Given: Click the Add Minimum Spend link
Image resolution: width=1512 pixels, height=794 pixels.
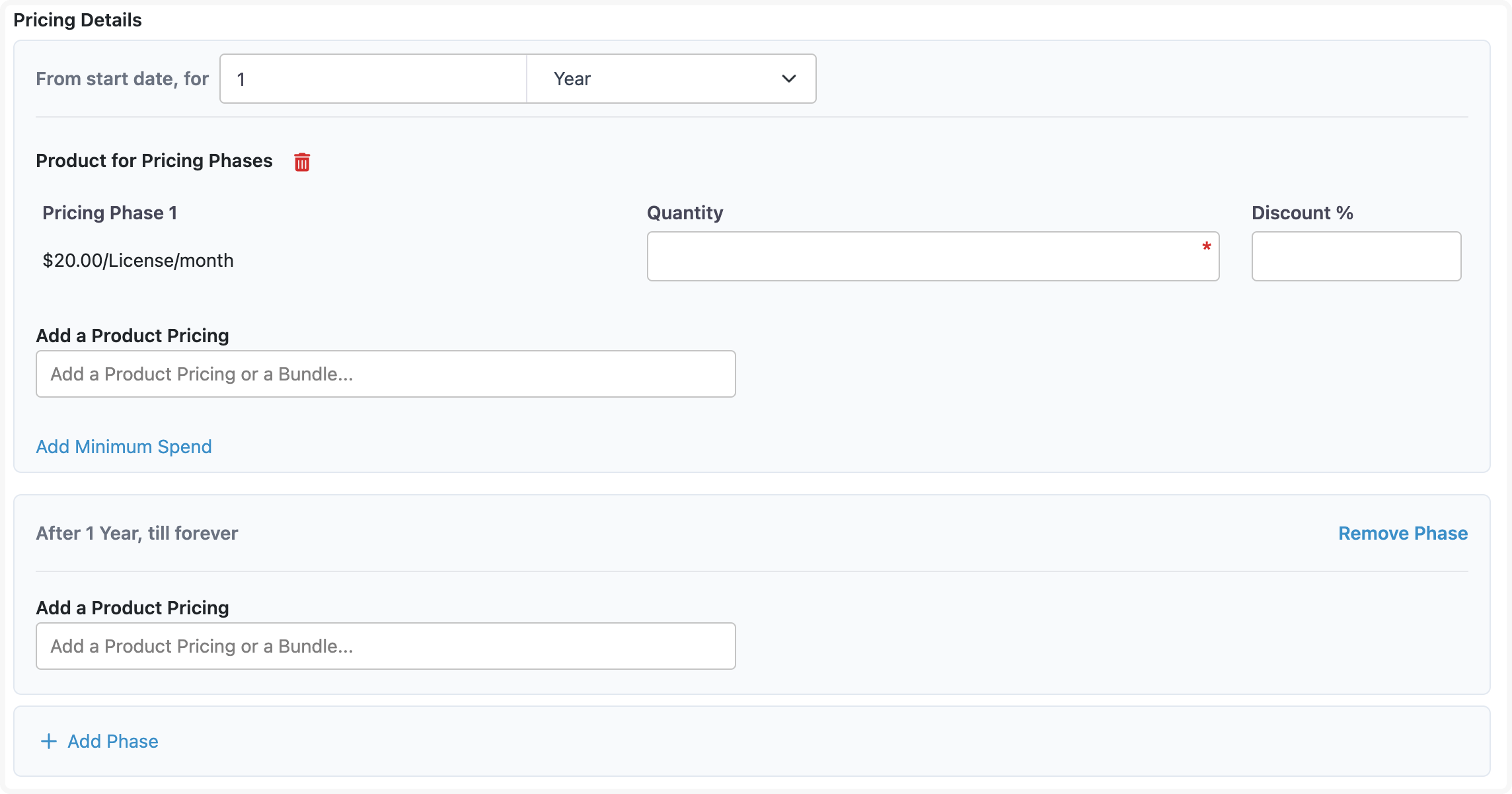Looking at the screenshot, I should (124, 447).
